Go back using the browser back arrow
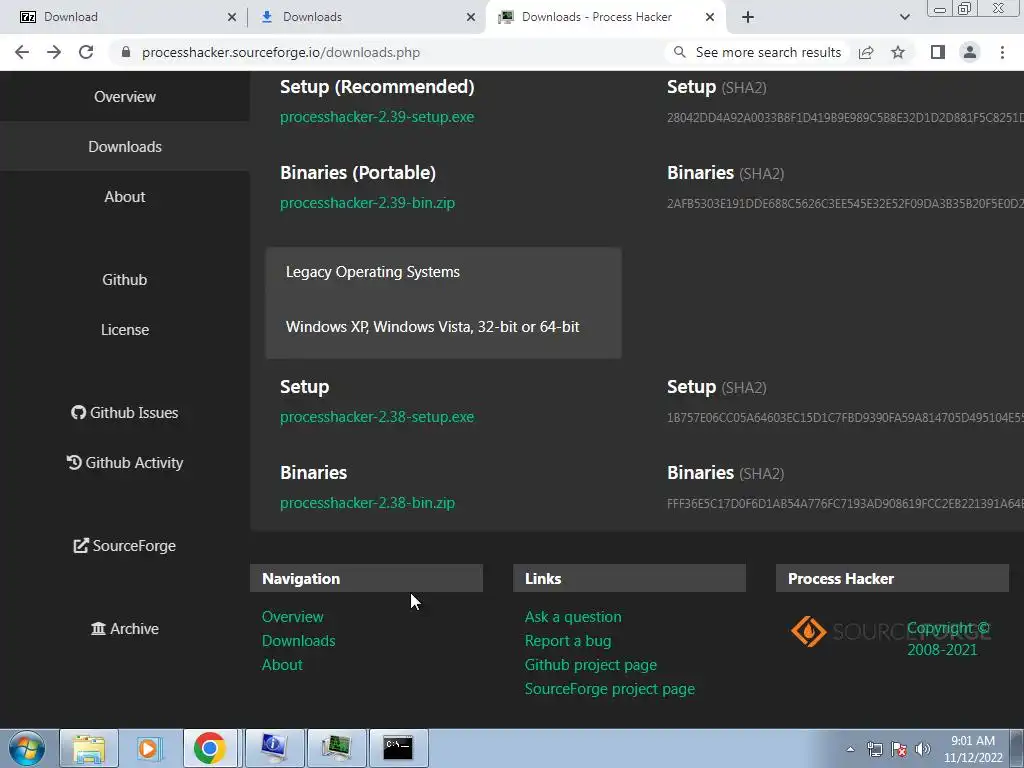Image resolution: width=1024 pixels, height=768 pixels. (x=22, y=52)
